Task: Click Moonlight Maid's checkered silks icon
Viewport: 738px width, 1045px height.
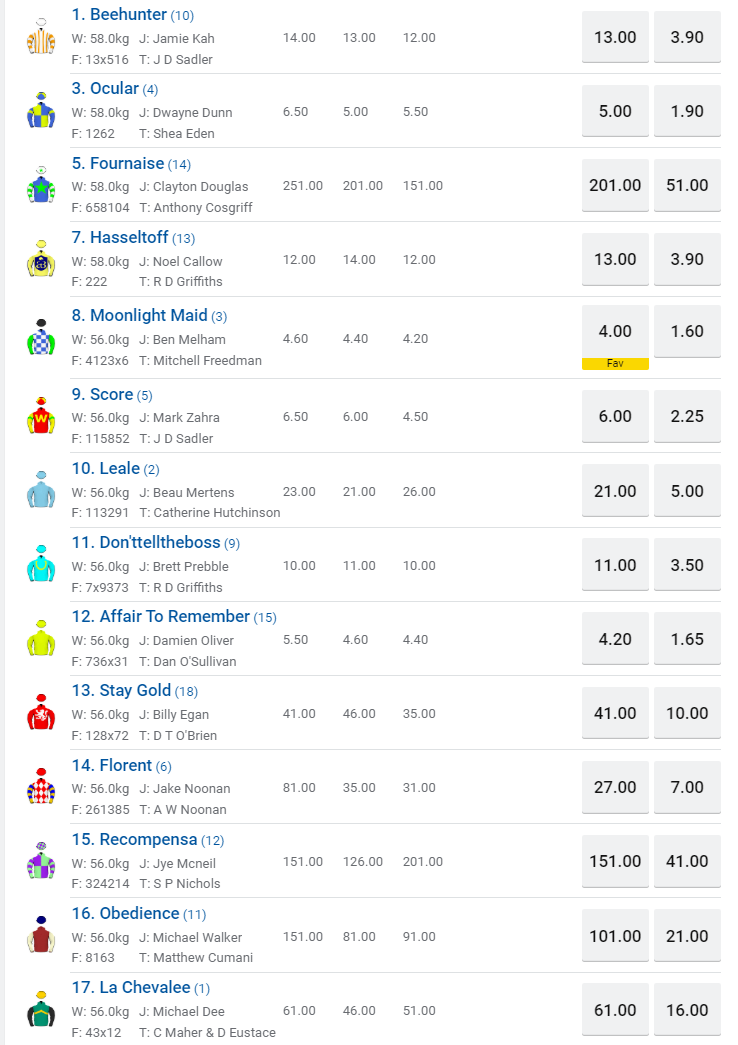Action: tap(41, 338)
